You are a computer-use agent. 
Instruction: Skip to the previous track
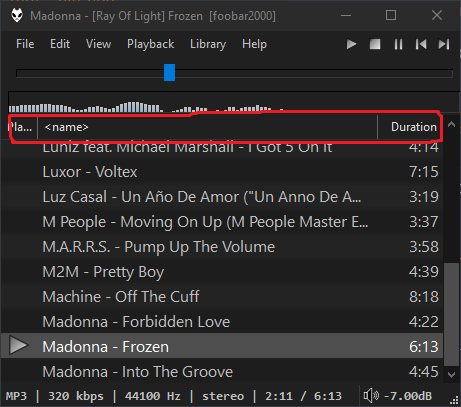coord(421,44)
